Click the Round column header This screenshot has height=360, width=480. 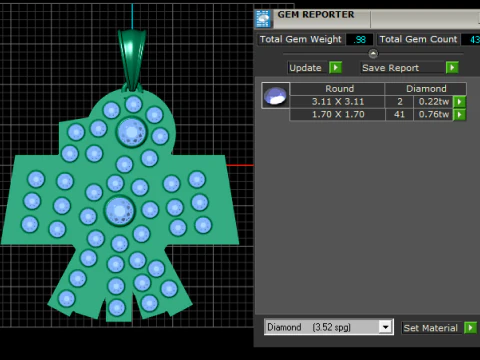(x=337, y=89)
